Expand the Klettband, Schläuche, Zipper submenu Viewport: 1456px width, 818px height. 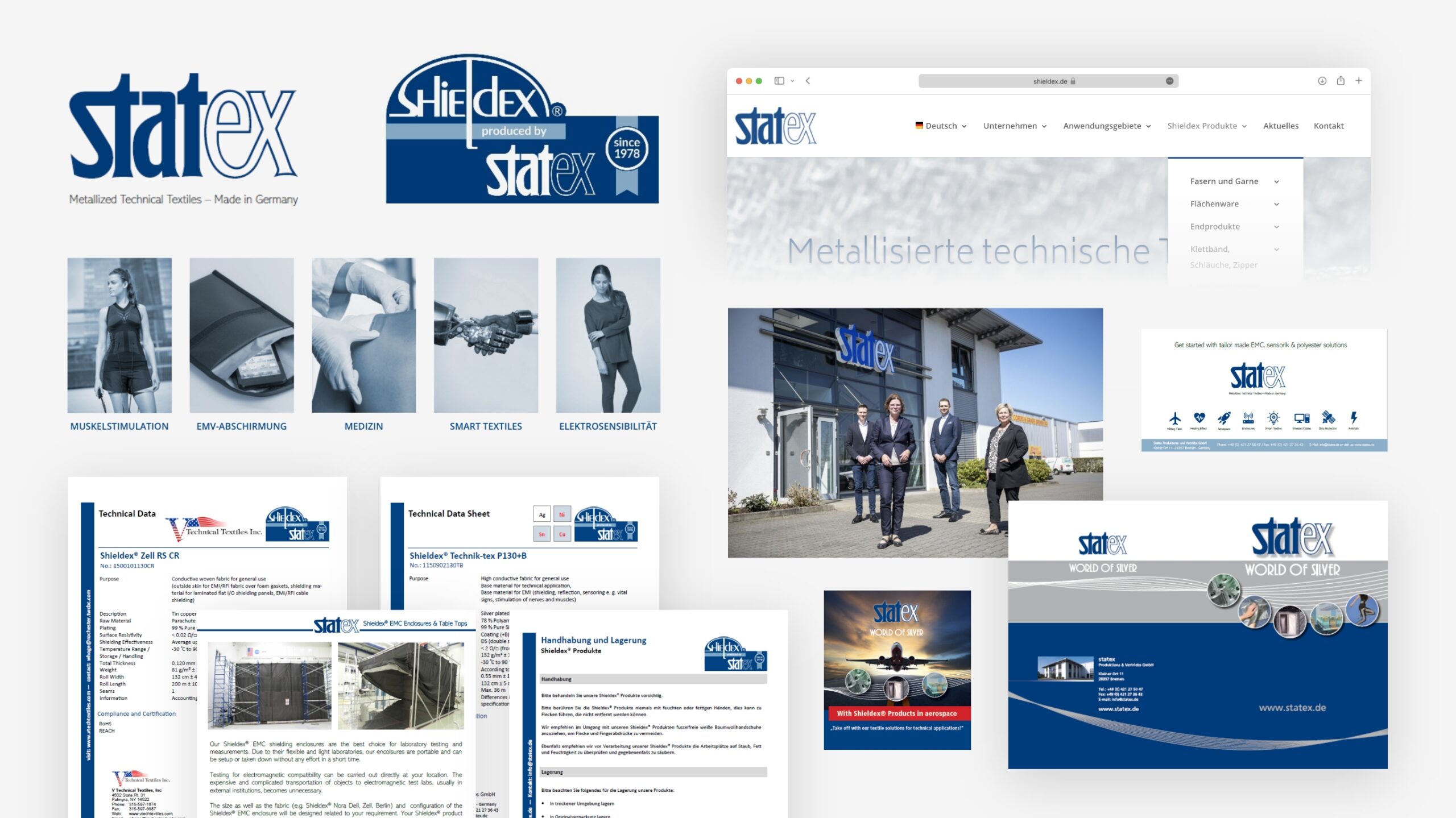click(1234, 256)
